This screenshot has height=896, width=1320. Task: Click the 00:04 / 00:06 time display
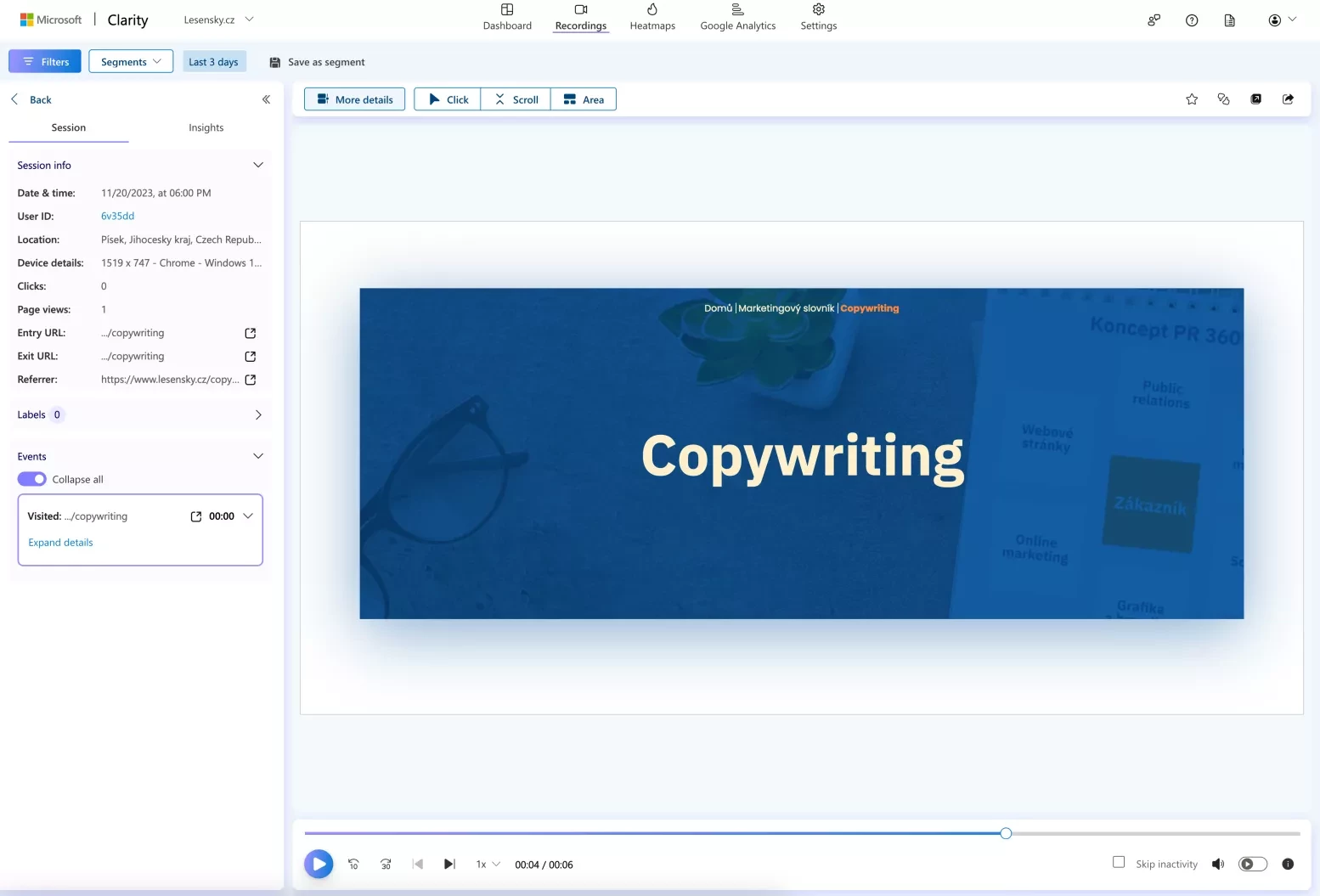[544, 865]
